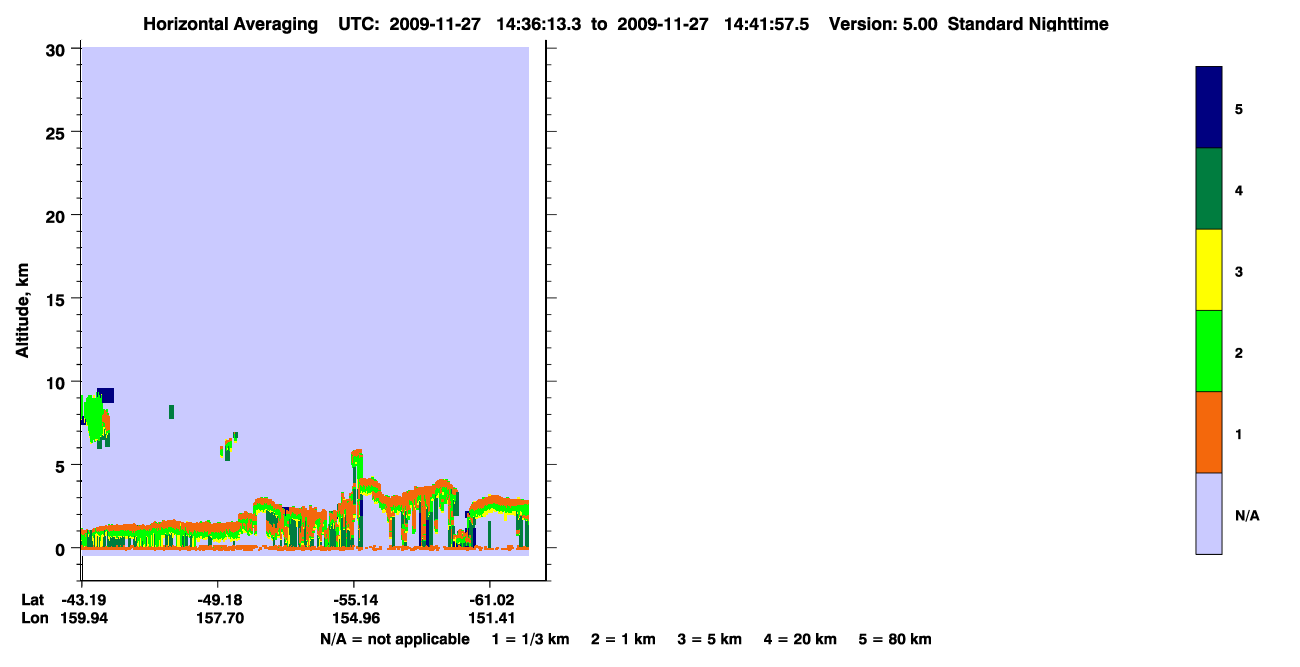Click the '3 = 5 km' legend text
This screenshot has width=1300, height=667.
710,639
